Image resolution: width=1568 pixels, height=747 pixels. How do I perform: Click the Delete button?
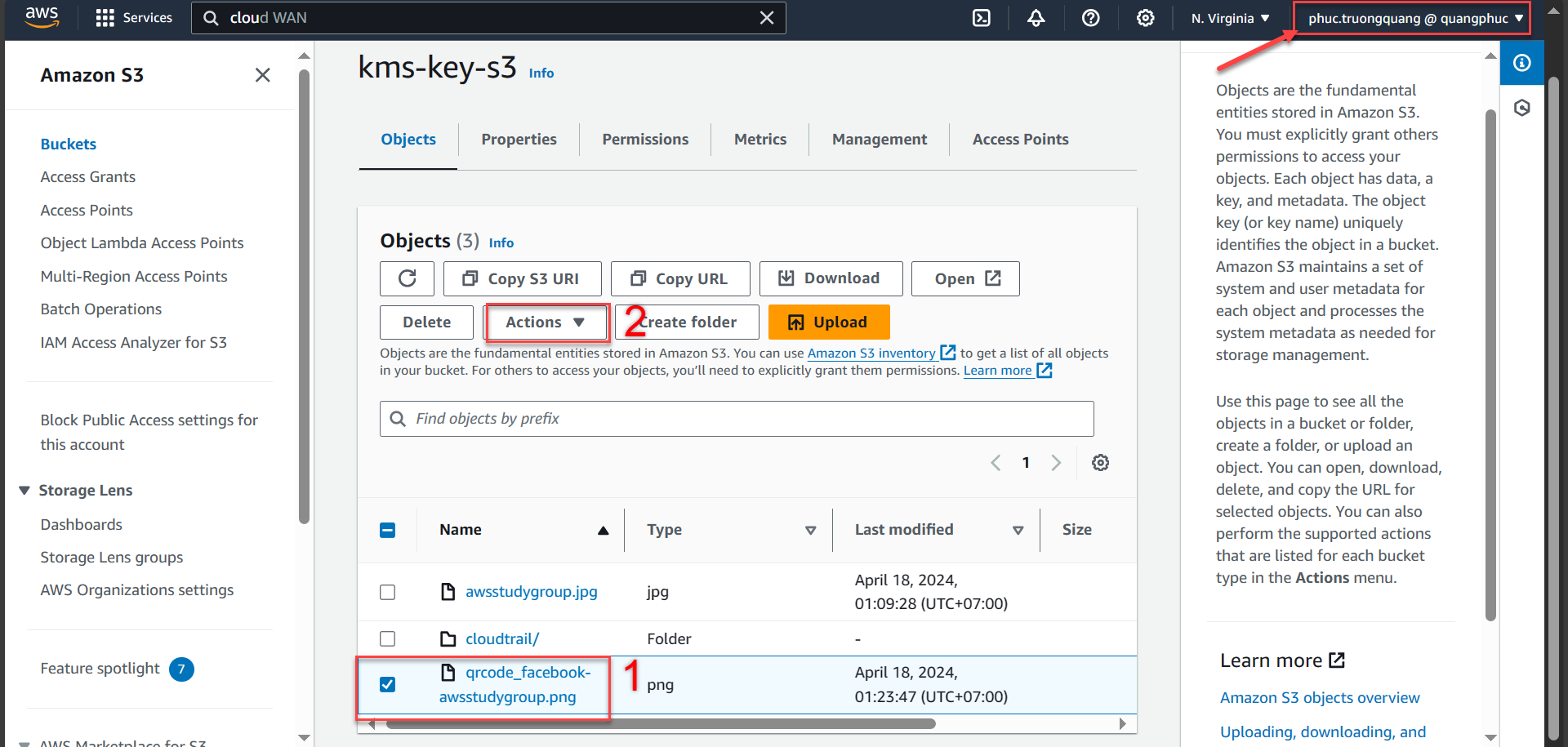pos(426,322)
